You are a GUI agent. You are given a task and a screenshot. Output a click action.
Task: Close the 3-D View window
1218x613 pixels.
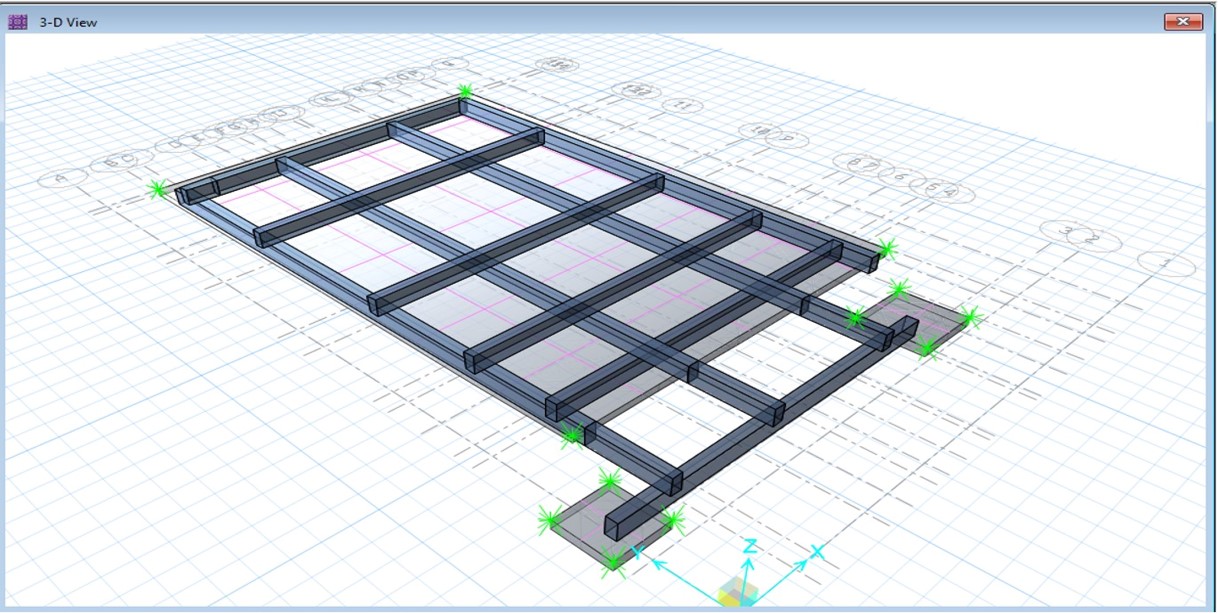tap(1183, 21)
